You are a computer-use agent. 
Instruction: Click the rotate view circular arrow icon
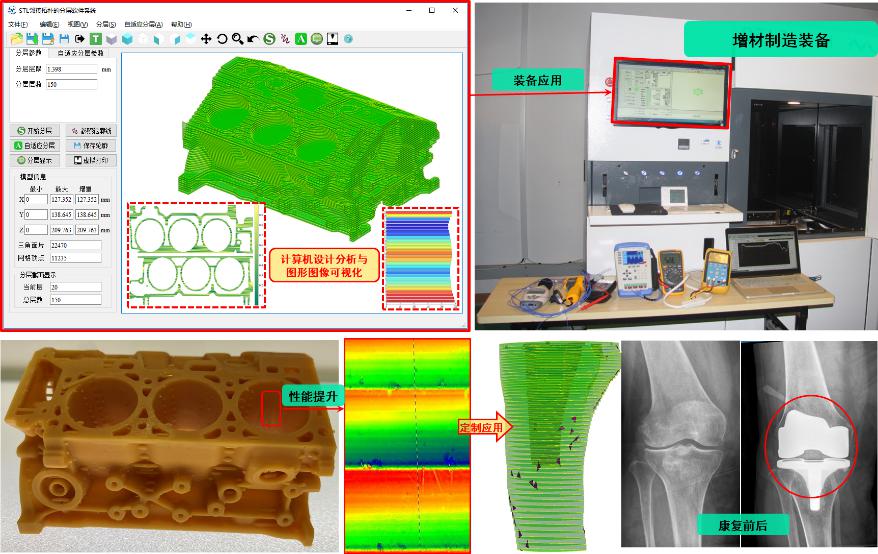point(222,38)
